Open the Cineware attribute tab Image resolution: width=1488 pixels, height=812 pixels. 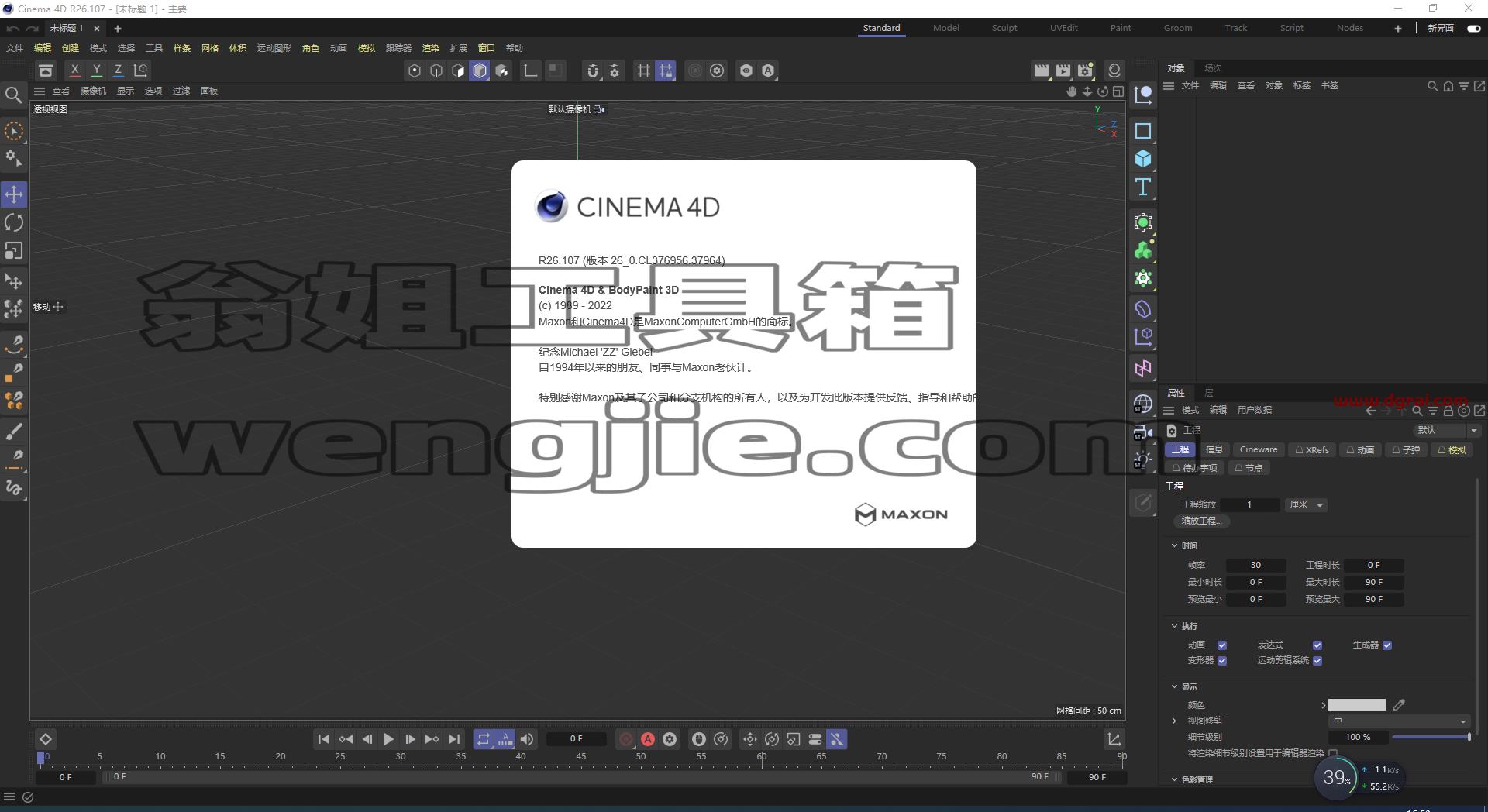pos(1258,450)
